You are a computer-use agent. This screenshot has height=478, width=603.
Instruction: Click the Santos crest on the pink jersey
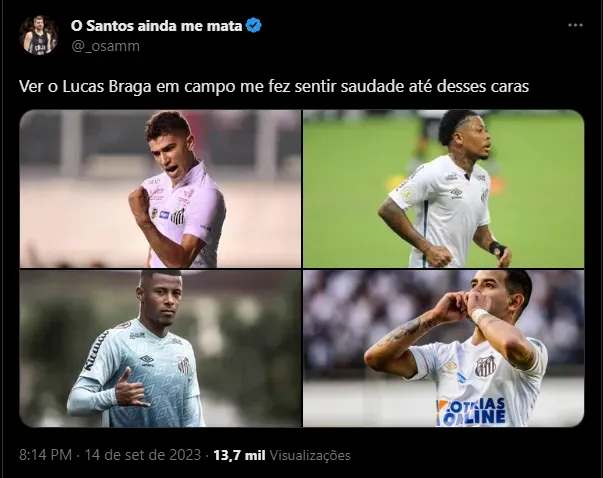pyautogui.click(x=178, y=217)
